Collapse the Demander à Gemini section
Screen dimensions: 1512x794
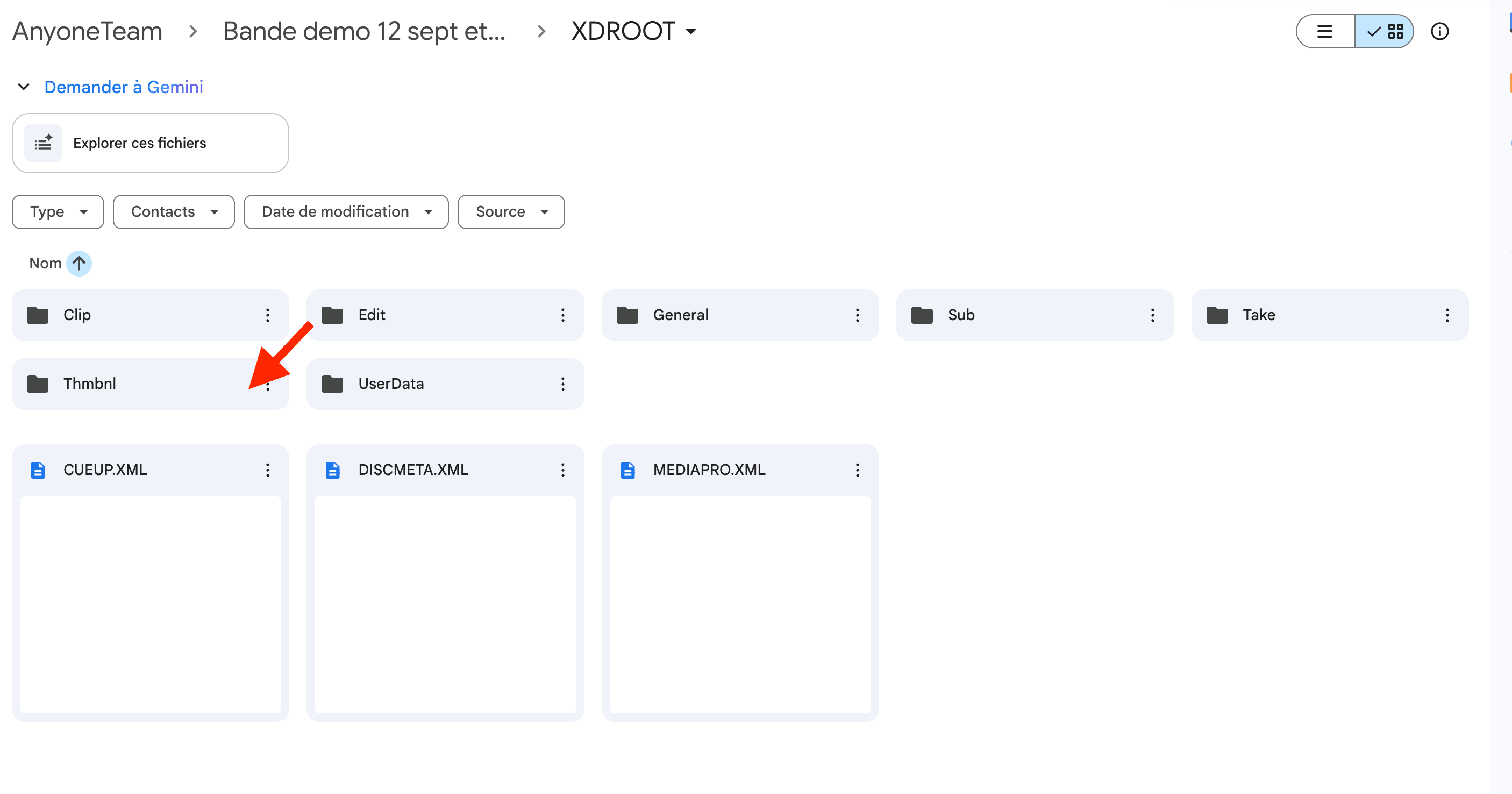24,87
